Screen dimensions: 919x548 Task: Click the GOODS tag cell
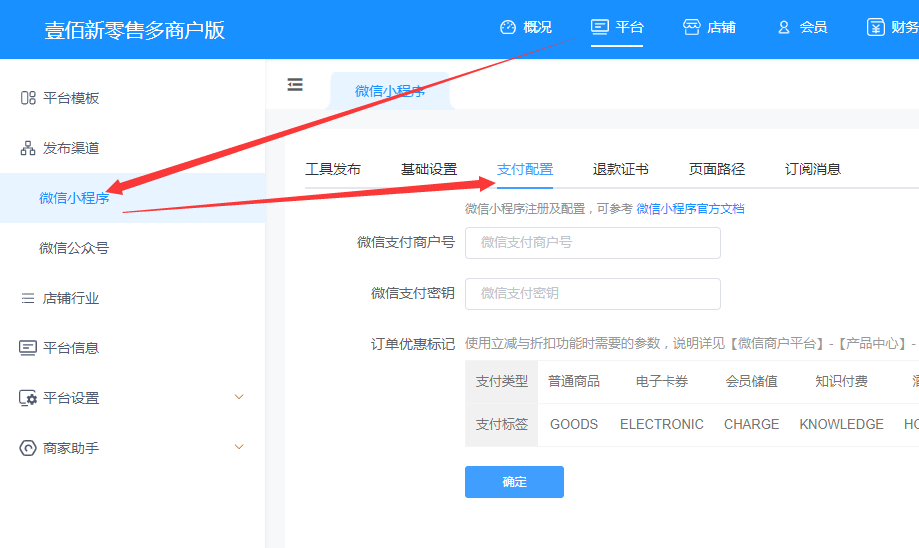(x=574, y=424)
